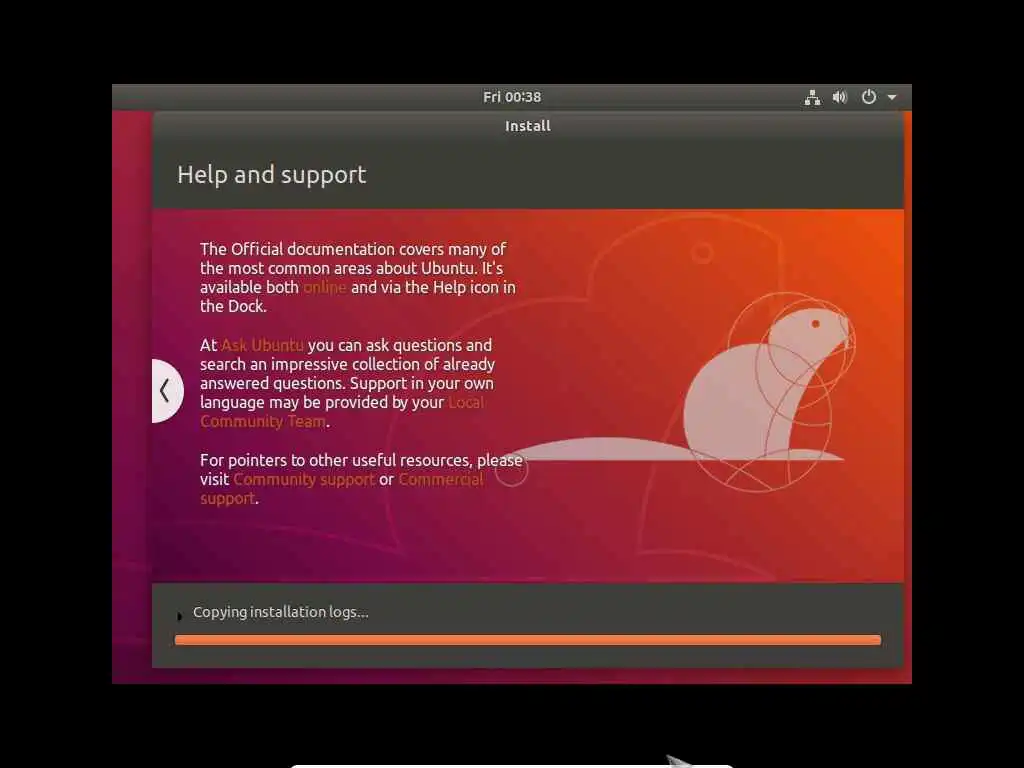Image resolution: width=1024 pixels, height=768 pixels.
Task: Click the 'Help and support' heading
Action: pos(272,175)
